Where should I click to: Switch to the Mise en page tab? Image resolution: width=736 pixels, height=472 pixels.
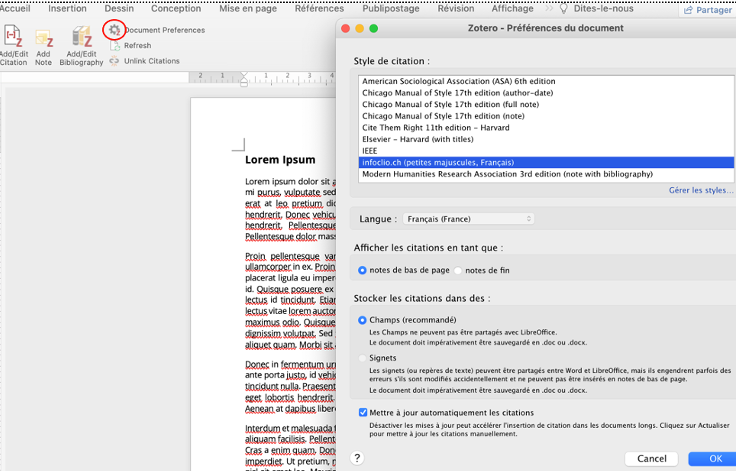click(x=250, y=8)
